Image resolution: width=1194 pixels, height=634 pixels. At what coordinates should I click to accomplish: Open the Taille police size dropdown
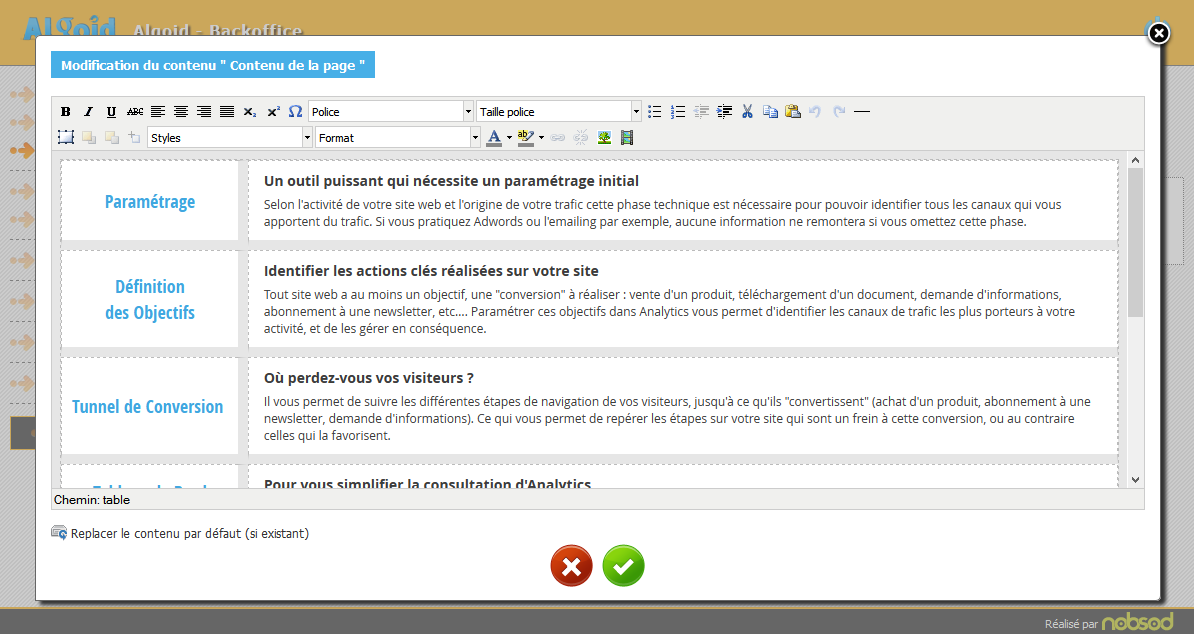tap(558, 112)
